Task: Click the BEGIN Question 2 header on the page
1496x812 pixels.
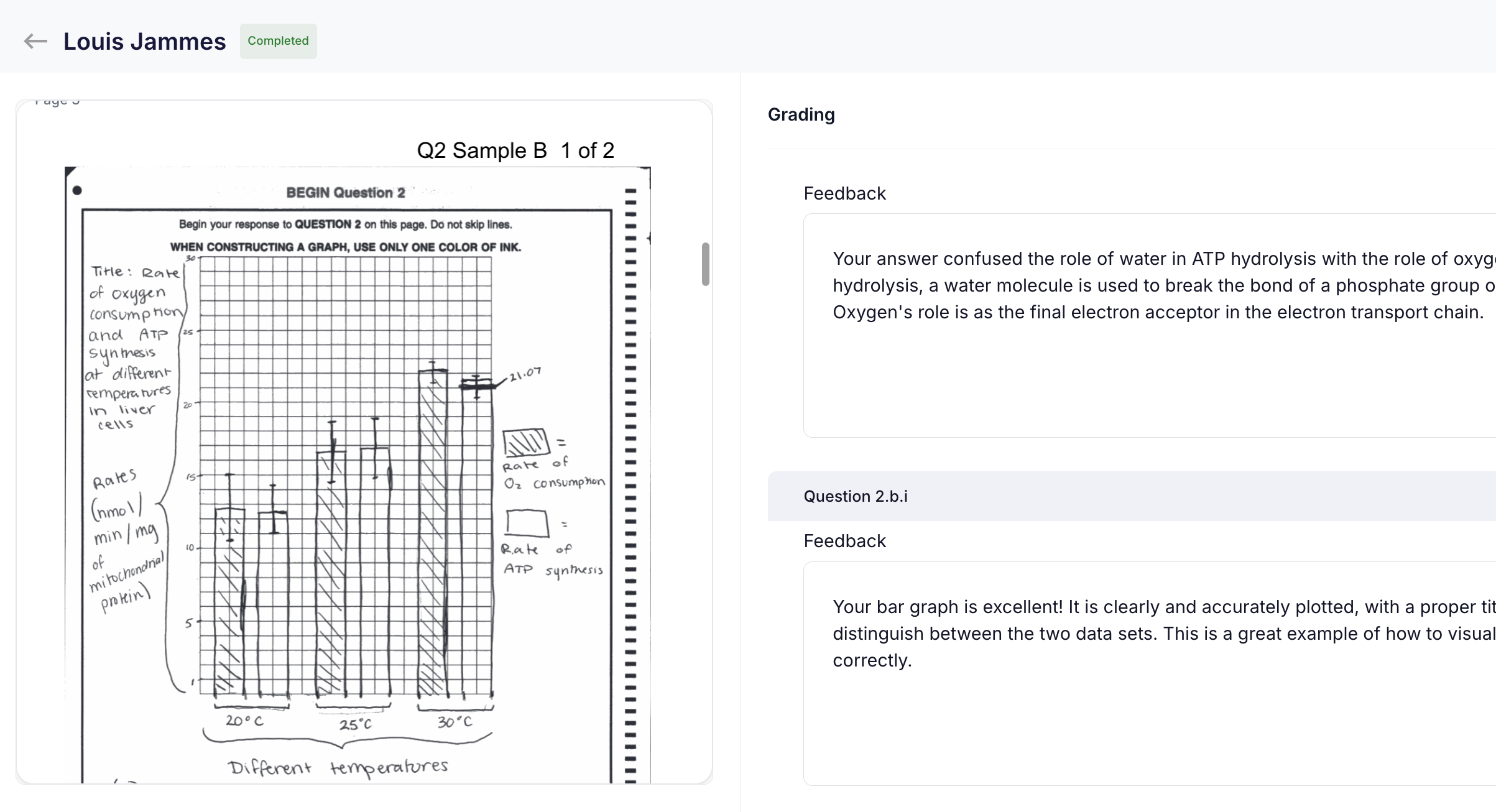Action: [x=345, y=193]
